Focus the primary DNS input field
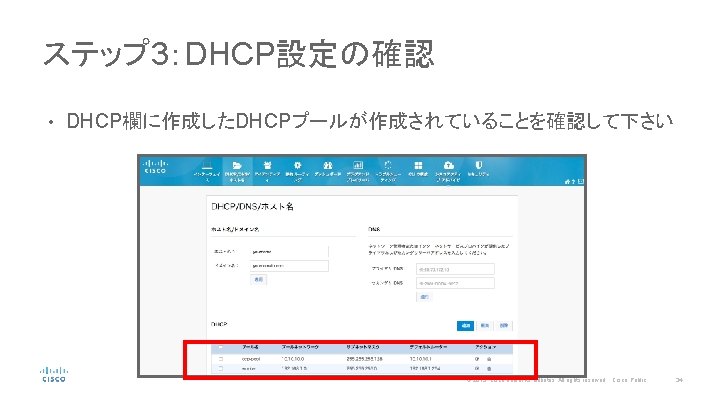This screenshot has height=405, width=720. [455, 270]
